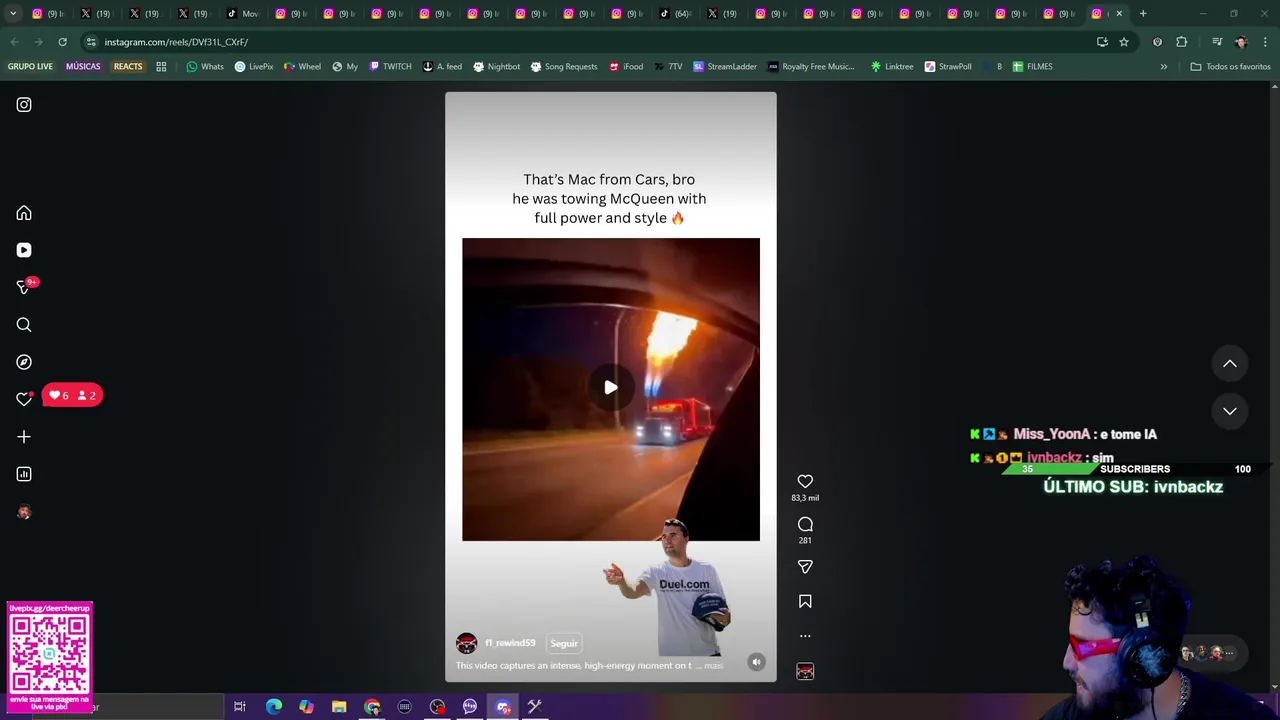Open the StrawPoll bookmark
1280x720 pixels.
click(948, 67)
